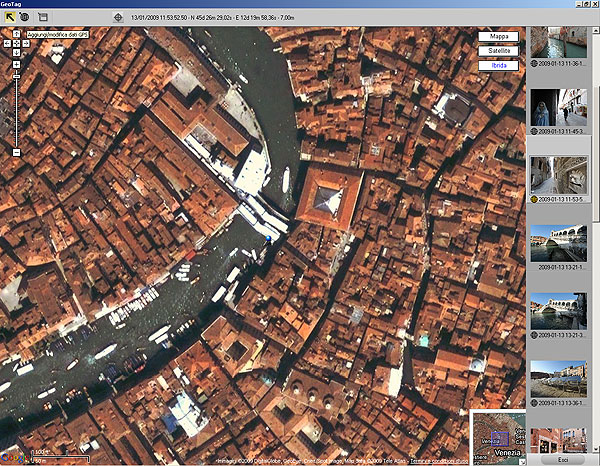This screenshot has width=600, height=466.
Task: Open the Termini e condizioni link
Action: [439, 461]
